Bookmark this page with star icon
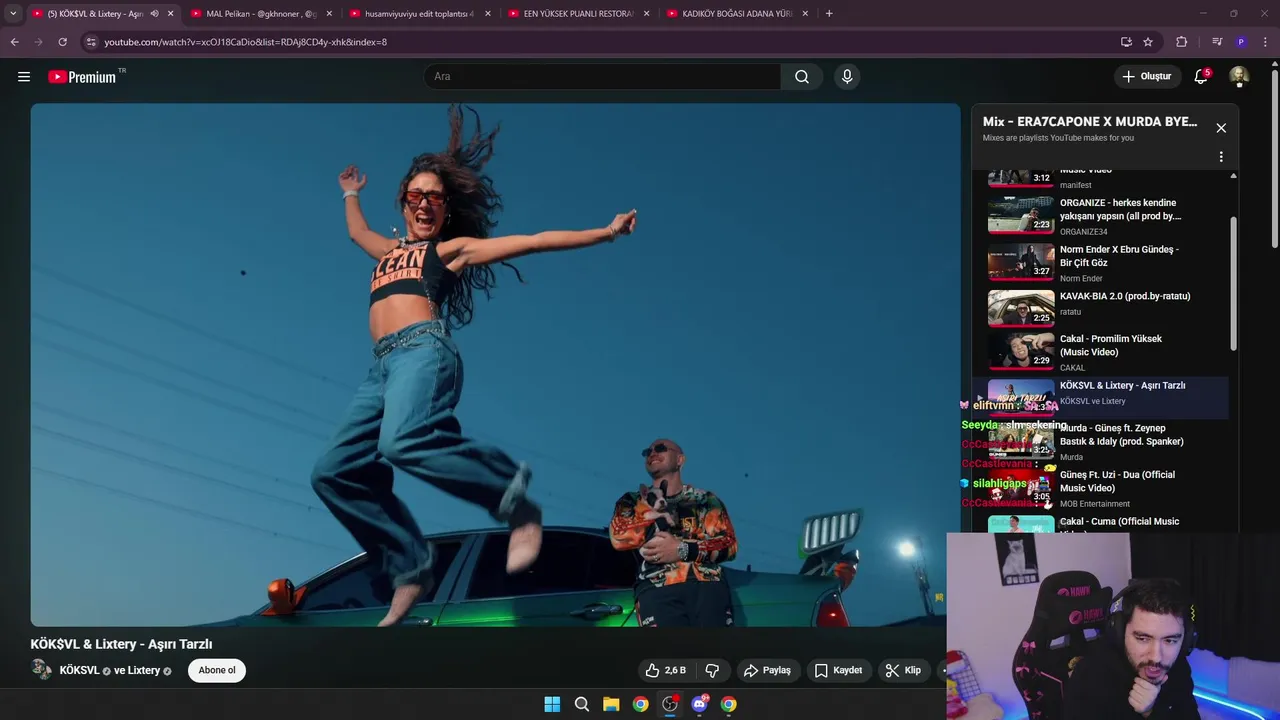Viewport: 1280px width, 720px height. 1148,42
